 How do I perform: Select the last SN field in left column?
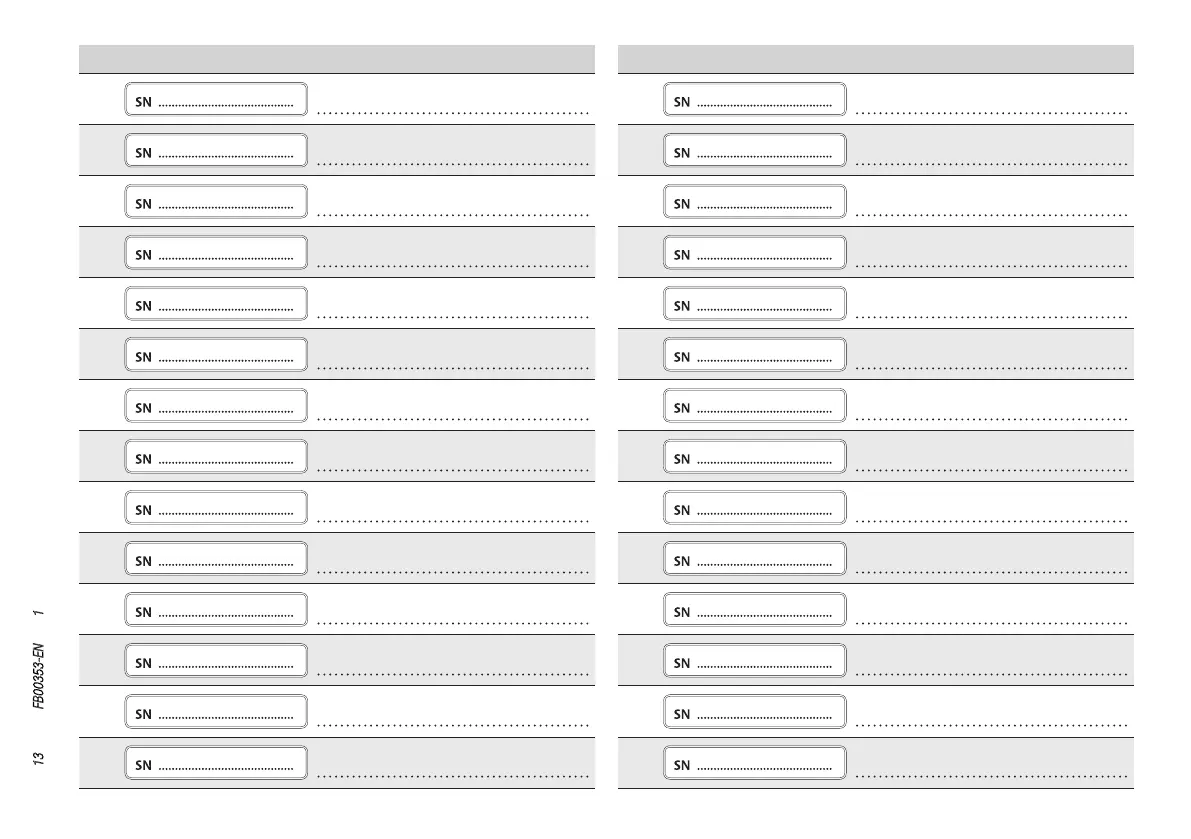tap(216, 764)
